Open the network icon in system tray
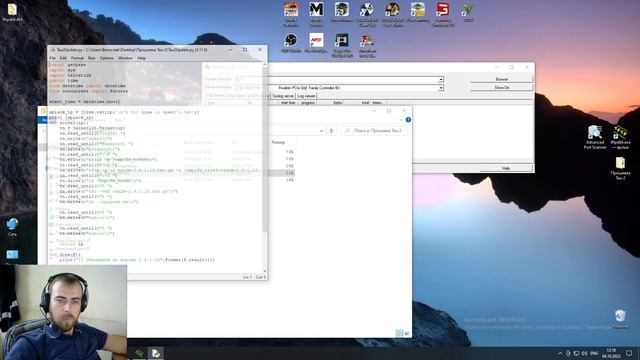The height and width of the screenshot is (360, 640). coord(576,353)
